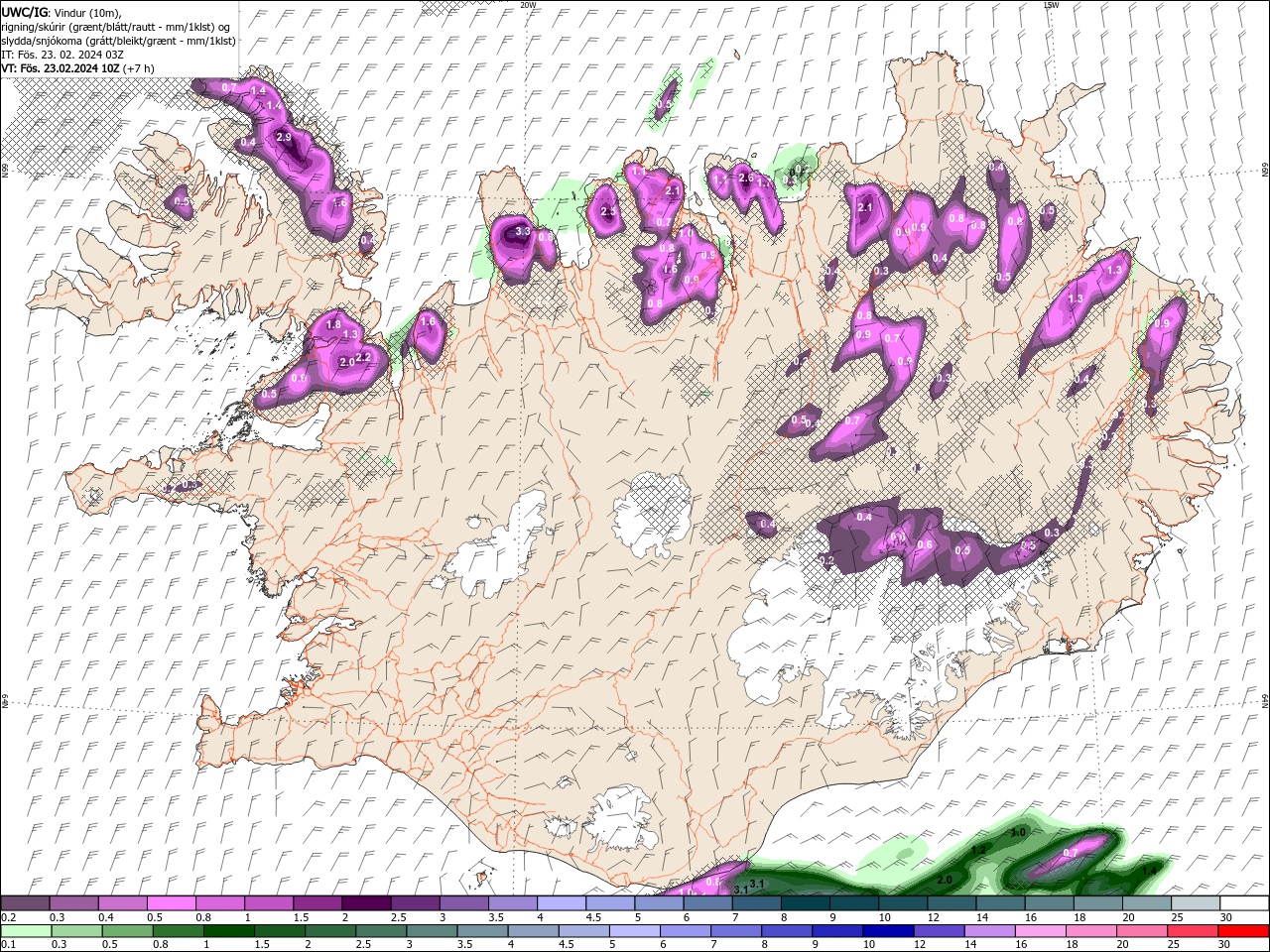Click the 3.3 precipitation value on the map
The width and height of the screenshot is (1270, 952).
pyautogui.click(x=524, y=232)
